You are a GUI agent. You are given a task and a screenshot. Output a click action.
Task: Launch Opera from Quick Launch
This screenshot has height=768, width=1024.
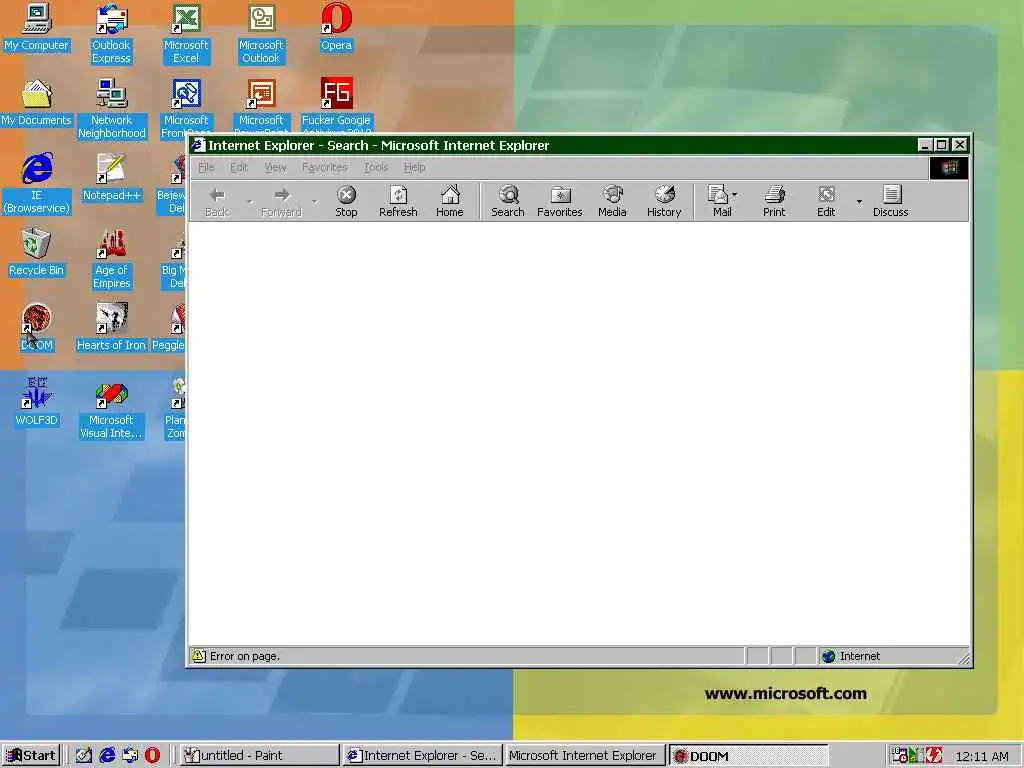pyautogui.click(x=152, y=755)
